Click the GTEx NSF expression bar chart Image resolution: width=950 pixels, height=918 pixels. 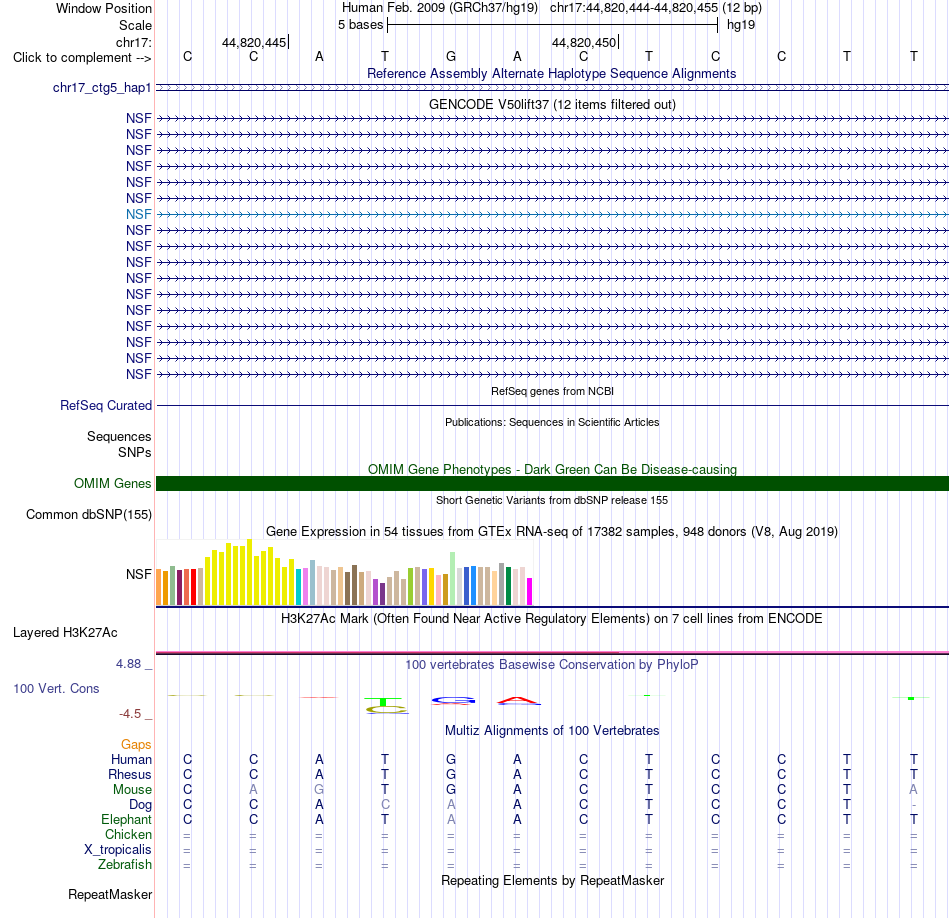tap(344, 573)
